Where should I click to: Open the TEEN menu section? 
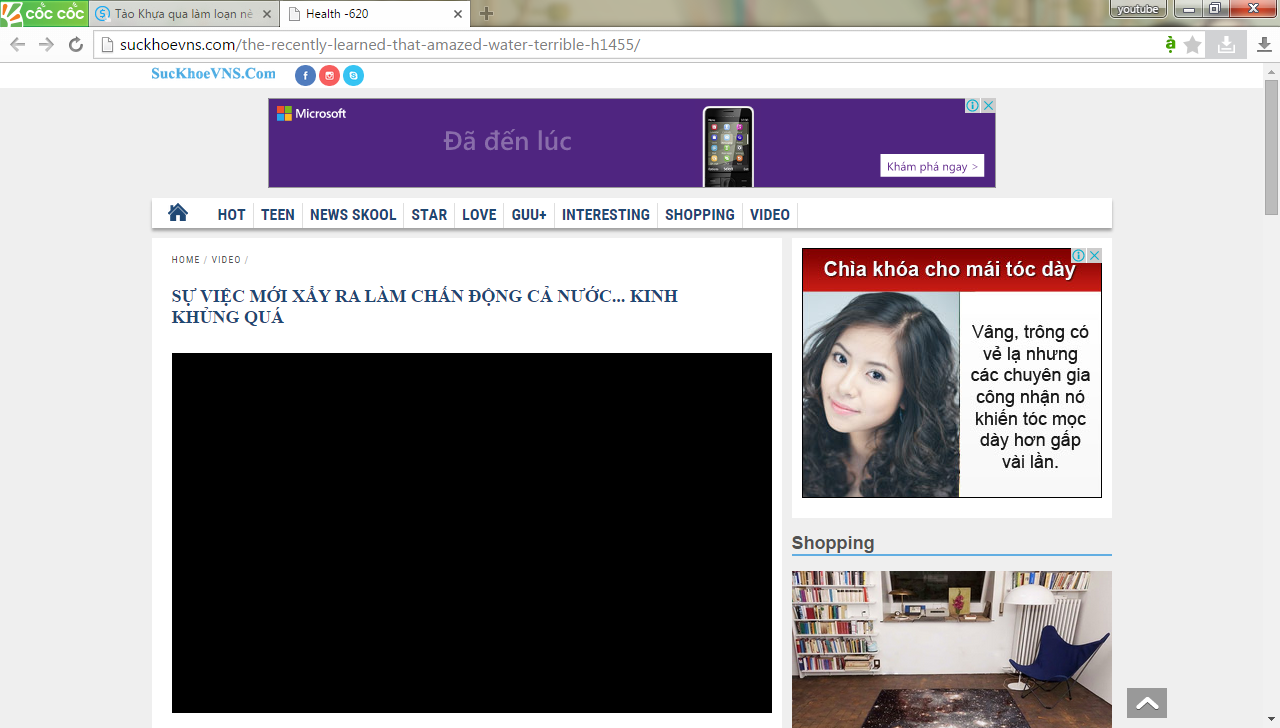coord(278,214)
